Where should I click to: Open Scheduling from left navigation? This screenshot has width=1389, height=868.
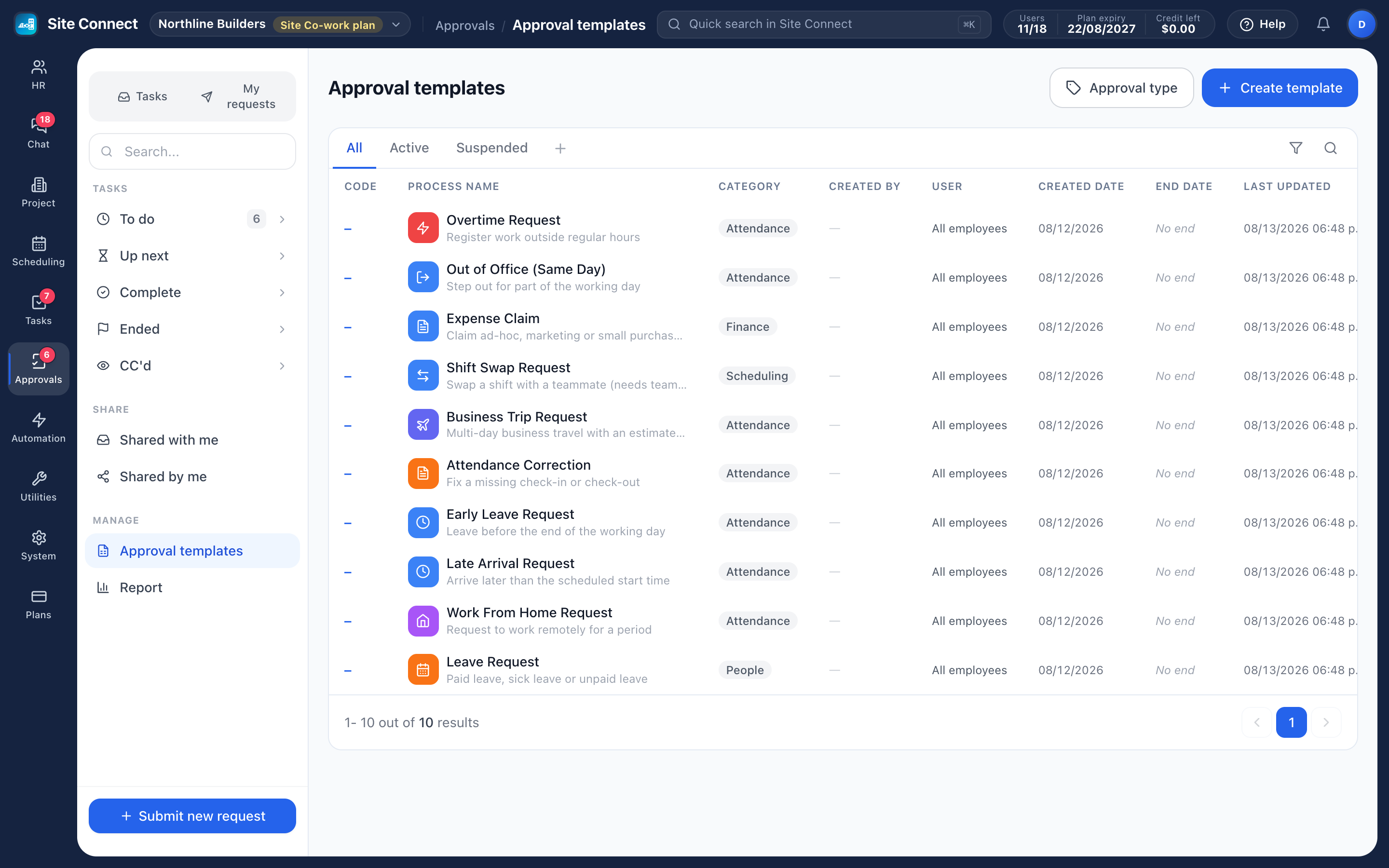click(x=39, y=251)
